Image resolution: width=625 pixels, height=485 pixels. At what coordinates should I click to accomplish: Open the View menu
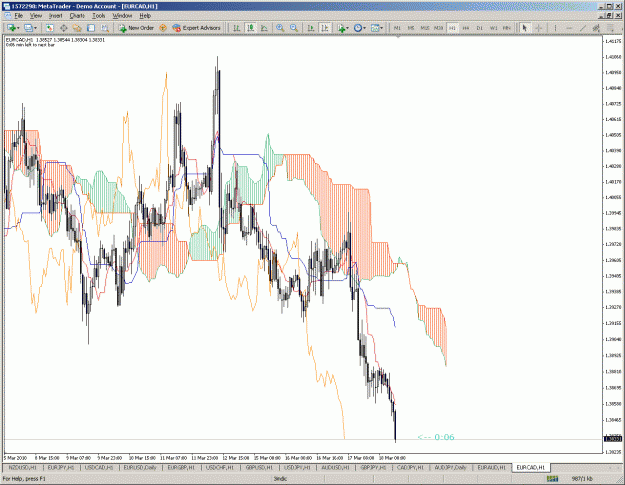click(x=35, y=16)
